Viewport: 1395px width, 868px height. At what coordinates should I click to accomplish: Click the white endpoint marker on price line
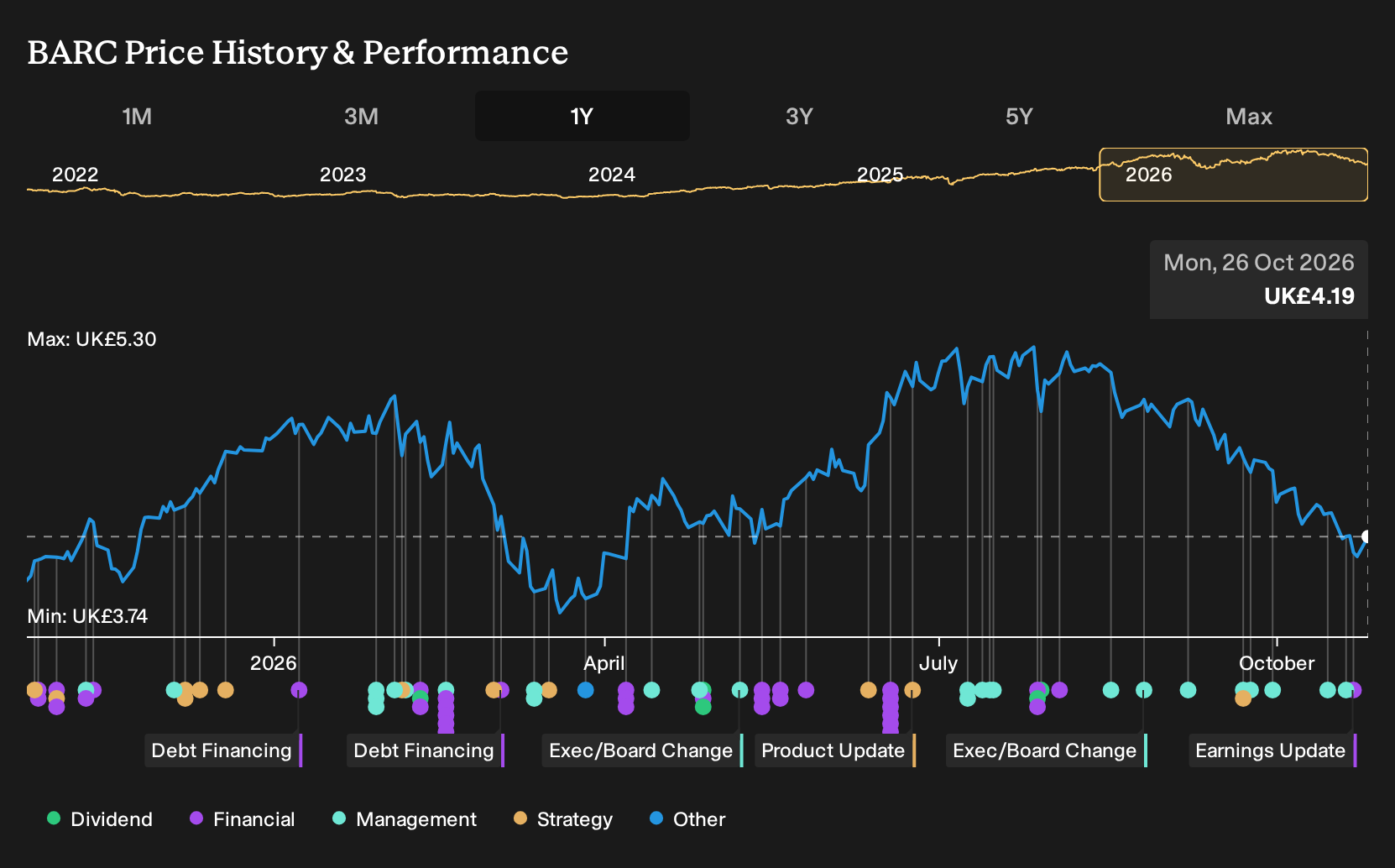pos(1366,536)
